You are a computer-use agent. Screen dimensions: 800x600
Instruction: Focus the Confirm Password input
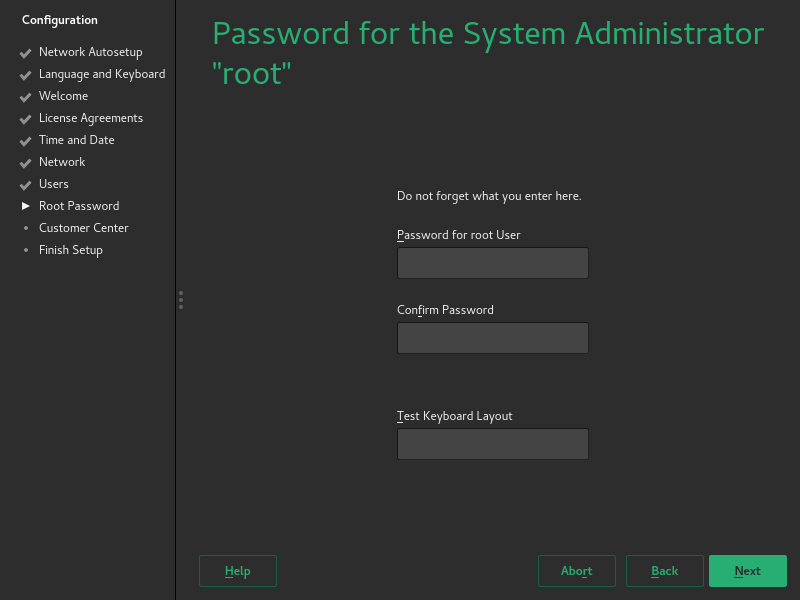492,337
